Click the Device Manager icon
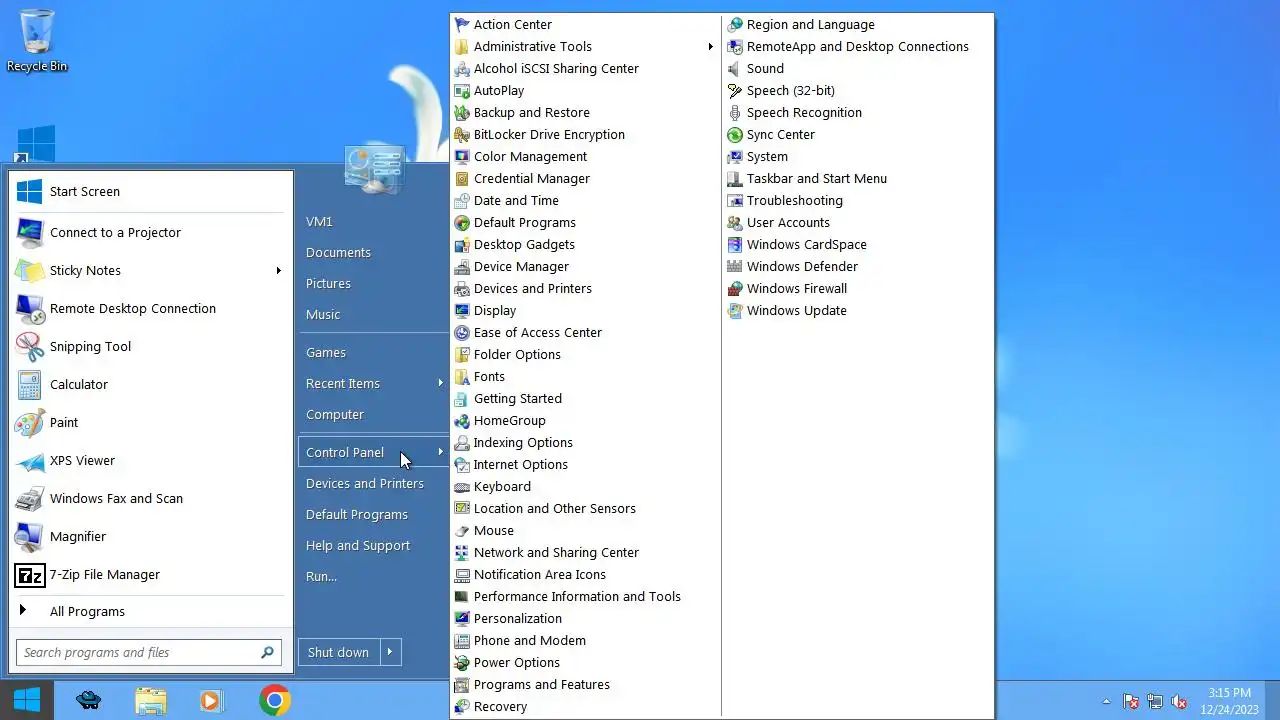This screenshot has height=720, width=1280. coord(461,266)
